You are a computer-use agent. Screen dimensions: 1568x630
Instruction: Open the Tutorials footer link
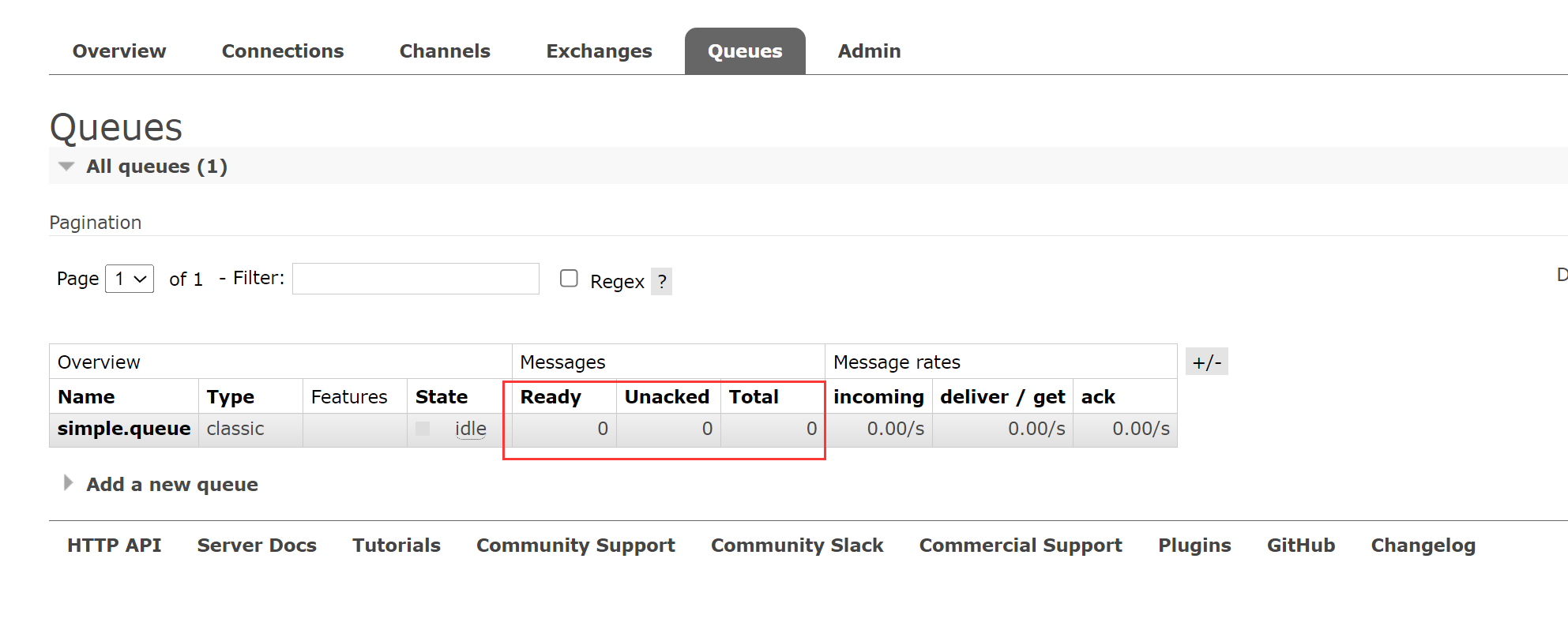click(x=397, y=546)
